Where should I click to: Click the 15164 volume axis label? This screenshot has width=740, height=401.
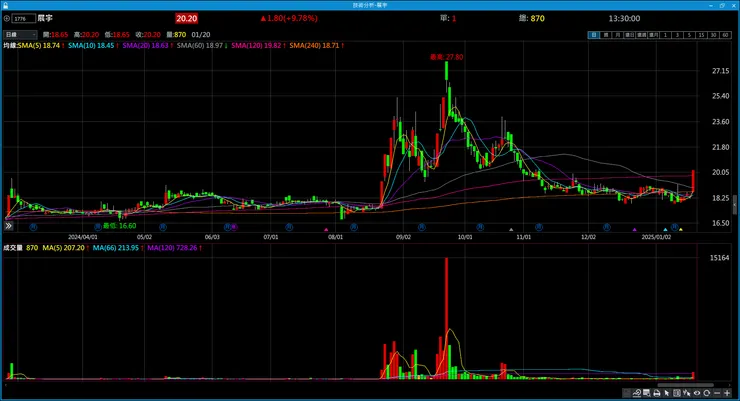720,258
